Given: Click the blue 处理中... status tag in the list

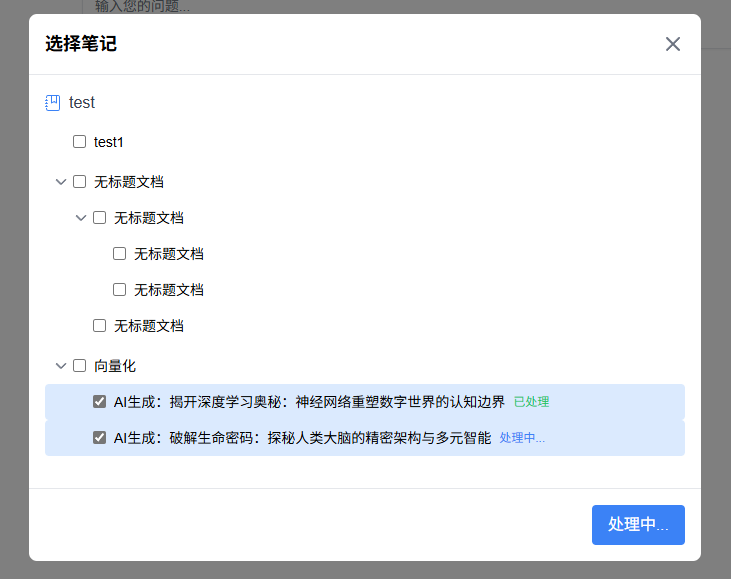Looking at the screenshot, I should [522, 438].
